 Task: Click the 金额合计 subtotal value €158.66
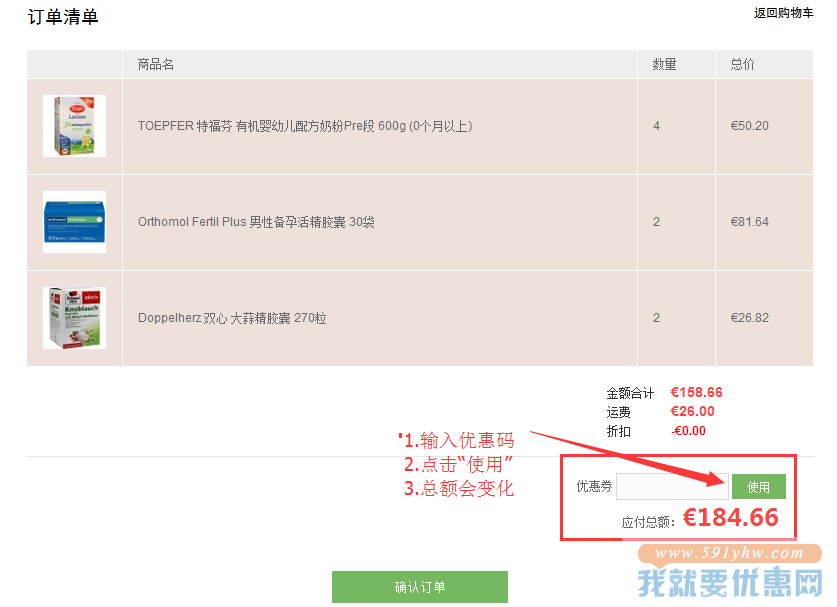697,392
